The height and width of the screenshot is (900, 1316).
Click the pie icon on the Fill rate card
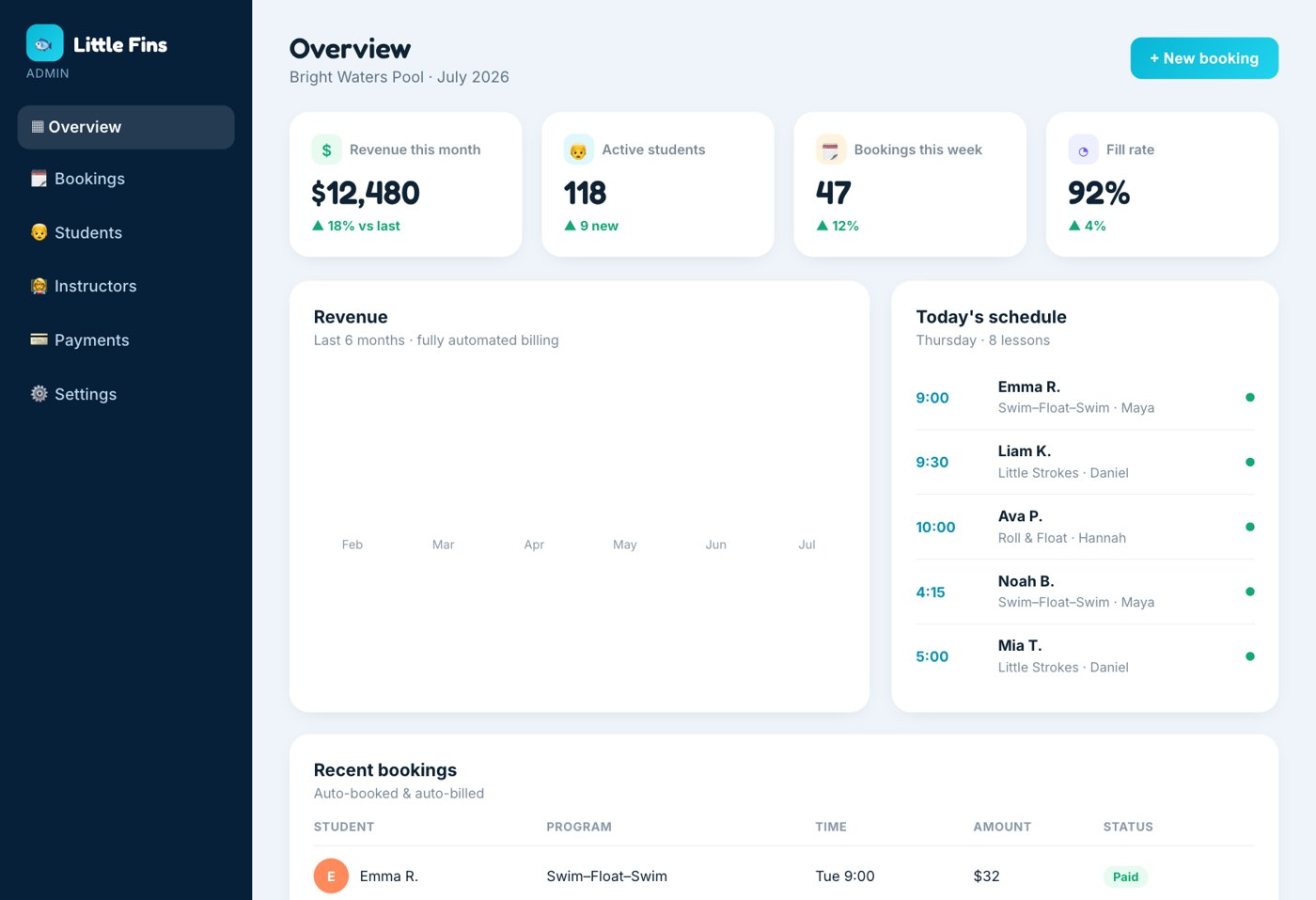click(1083, 150)
